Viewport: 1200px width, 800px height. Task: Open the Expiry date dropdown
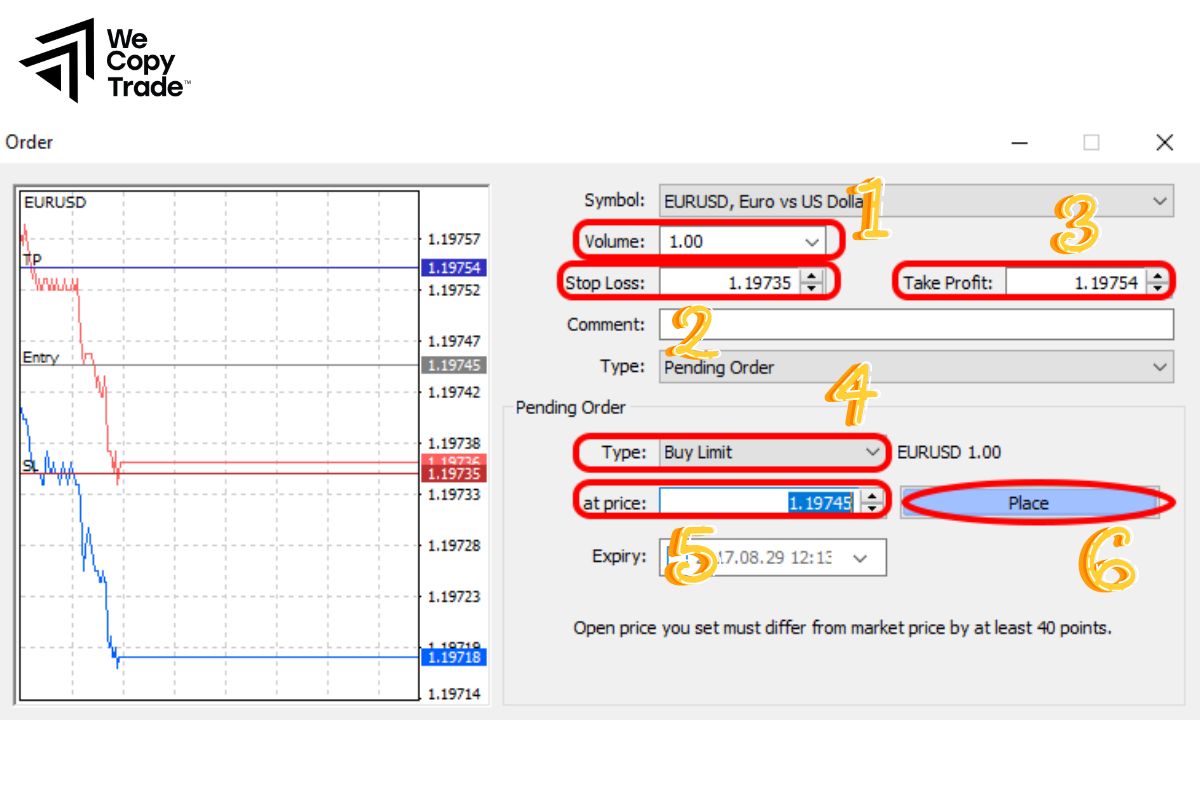click(860, 558)
